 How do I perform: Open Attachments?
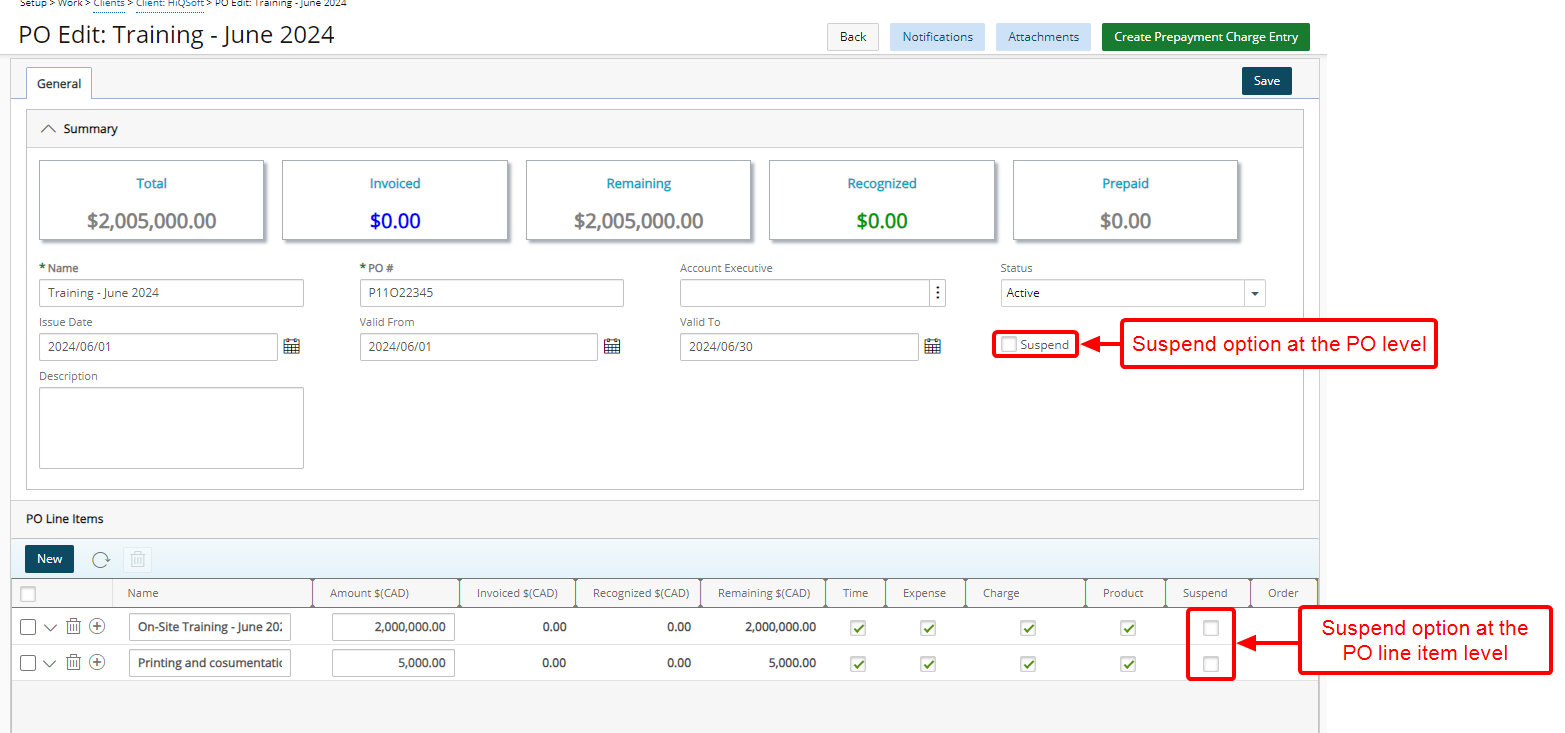[x=1043, y=37]
